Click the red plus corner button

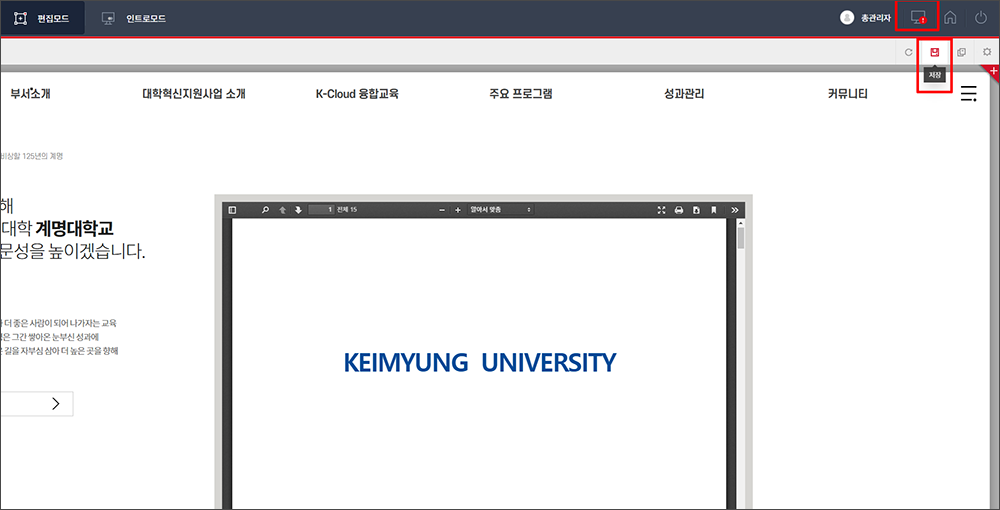(993, 71)
